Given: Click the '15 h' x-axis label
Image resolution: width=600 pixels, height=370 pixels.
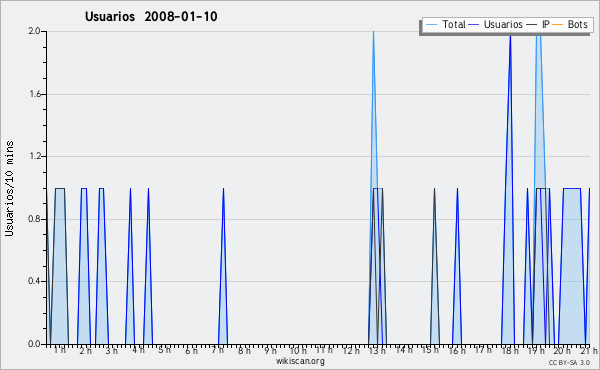Looking at the screenshot, I should [x=430, y=350].
